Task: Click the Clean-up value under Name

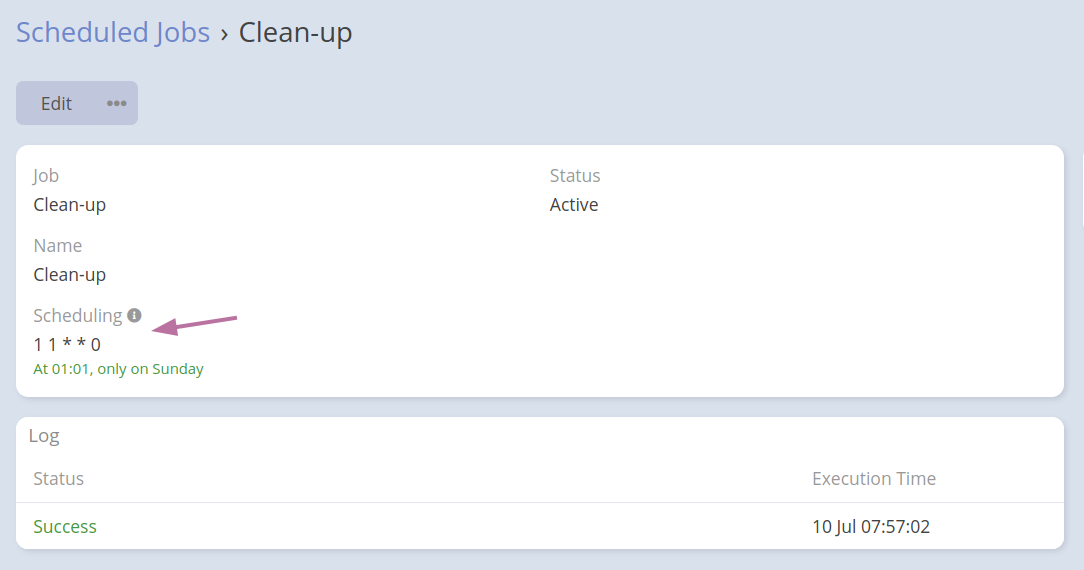Action: 70,275
